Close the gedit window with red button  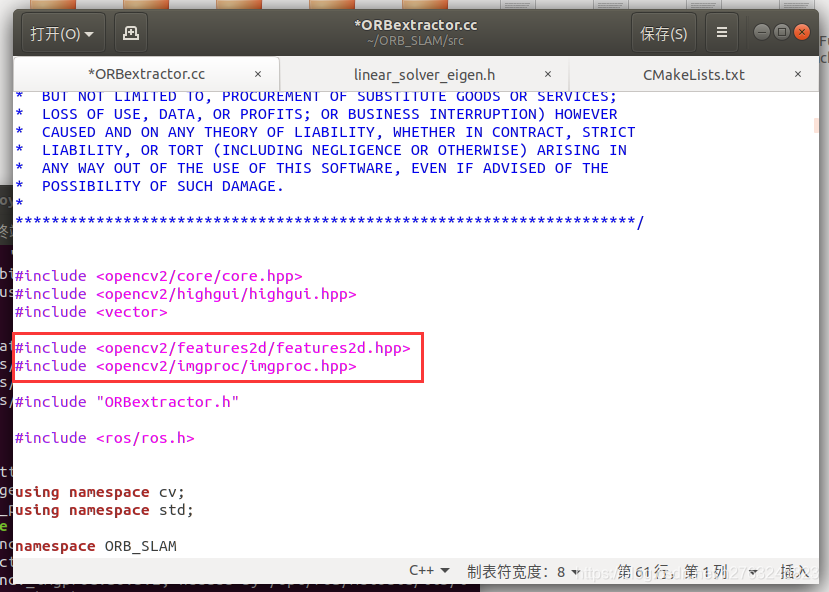(802, 32)
